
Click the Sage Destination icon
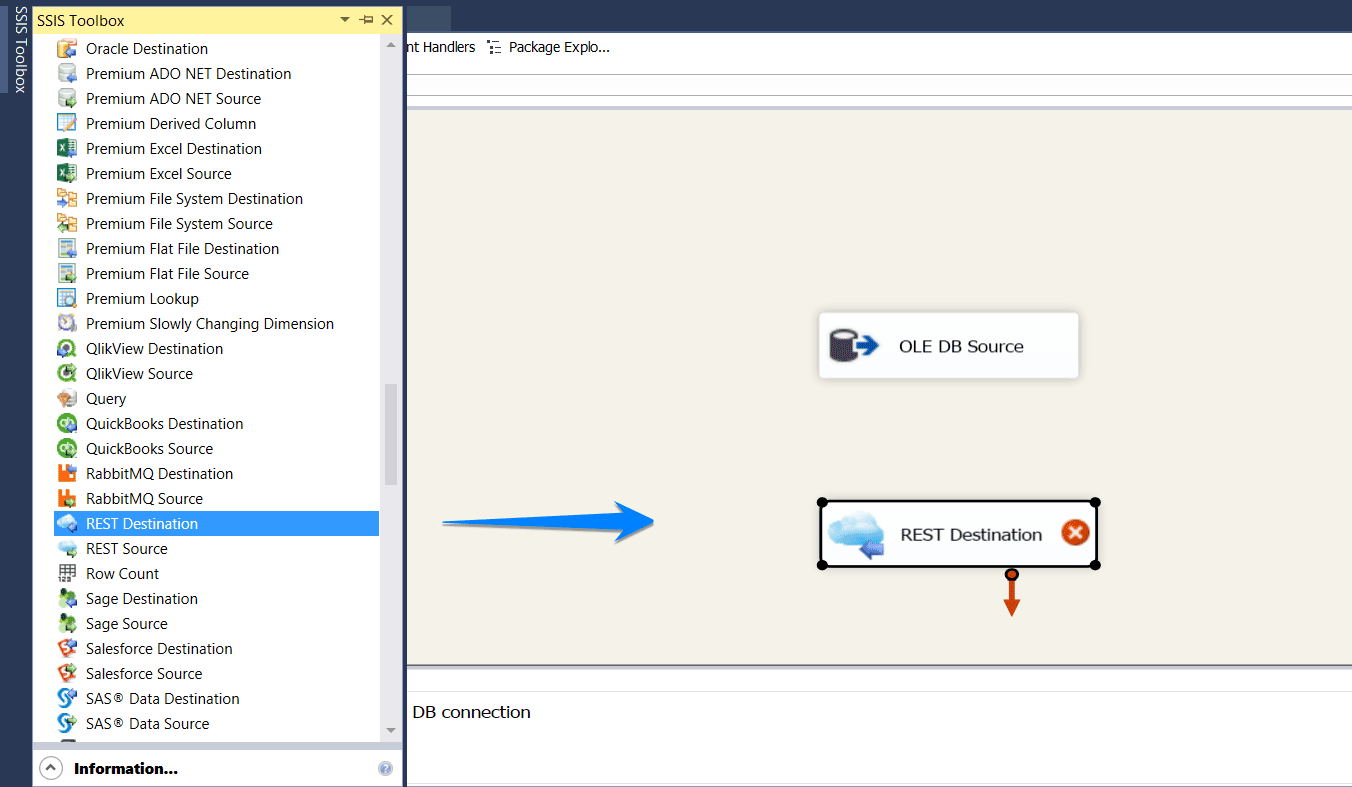pos(67,598)
